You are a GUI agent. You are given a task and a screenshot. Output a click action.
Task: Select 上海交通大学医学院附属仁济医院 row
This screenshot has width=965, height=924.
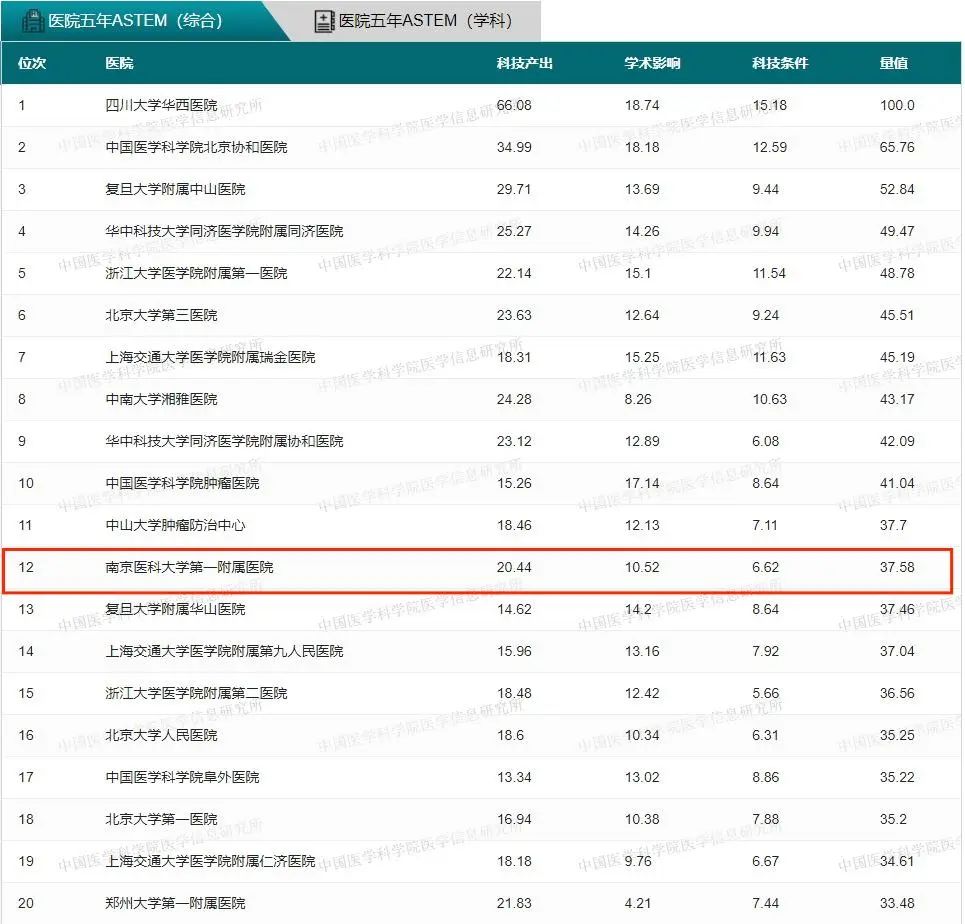(481, 861)
